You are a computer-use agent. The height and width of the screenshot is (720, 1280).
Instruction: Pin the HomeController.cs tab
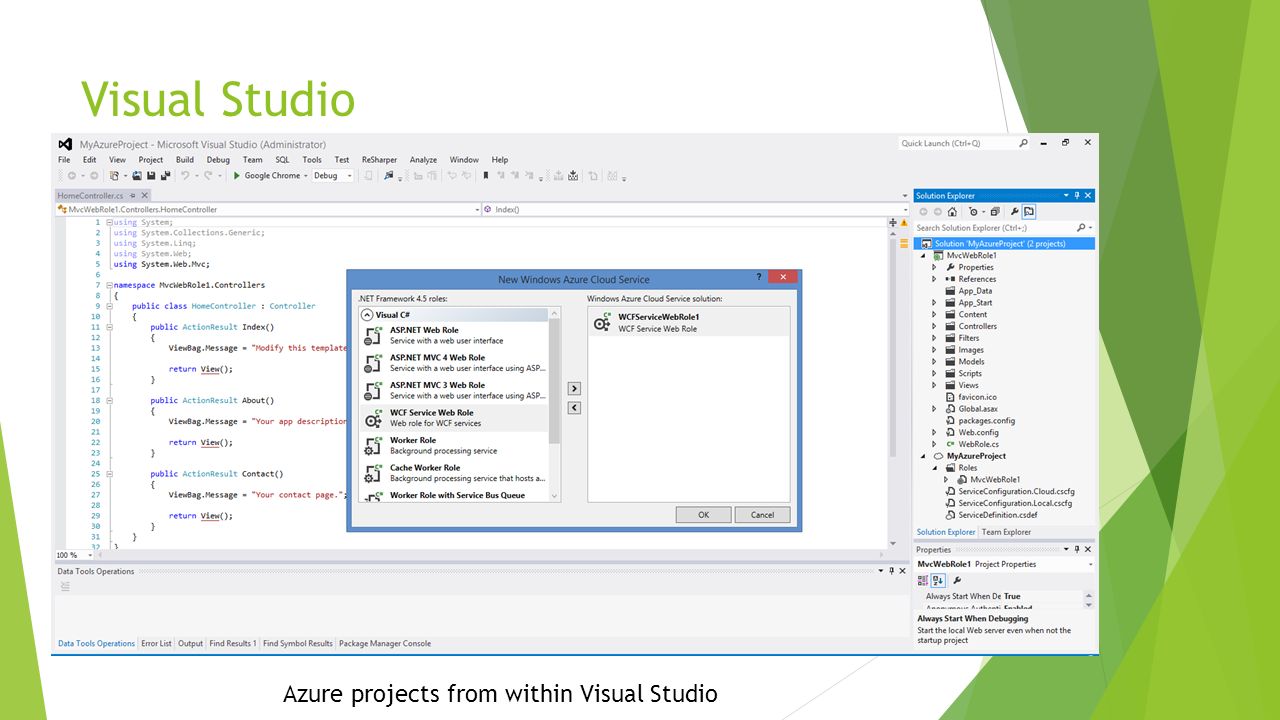coord(132,196)
